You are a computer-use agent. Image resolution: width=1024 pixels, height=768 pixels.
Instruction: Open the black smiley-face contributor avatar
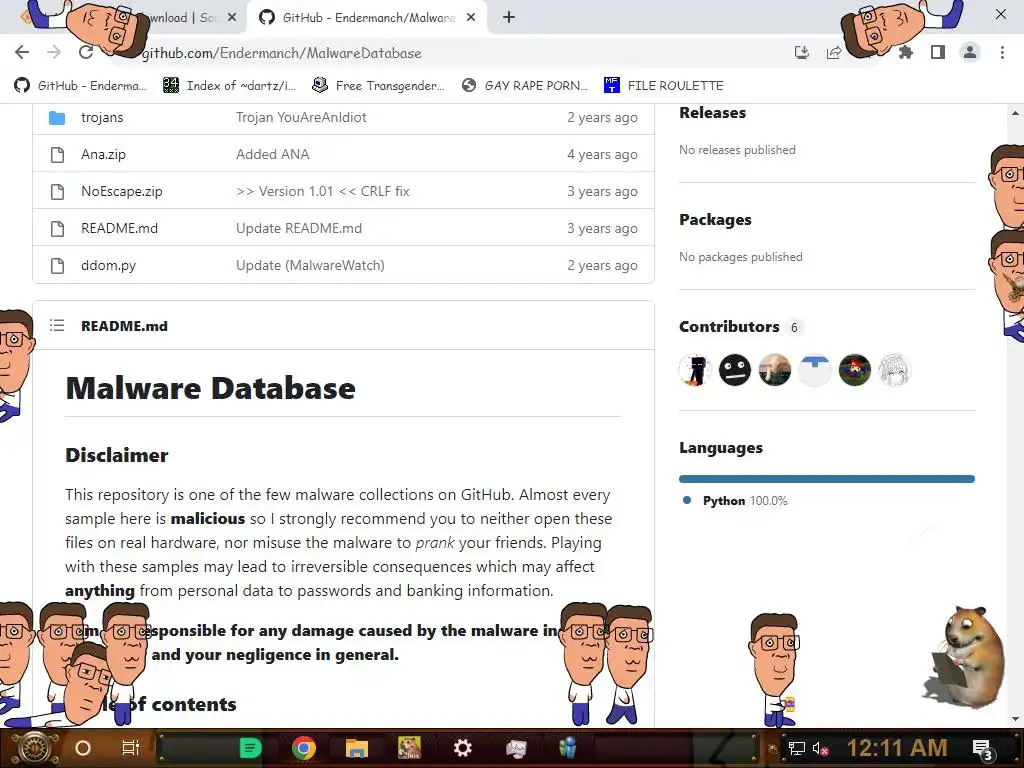(x=735, y=370)
